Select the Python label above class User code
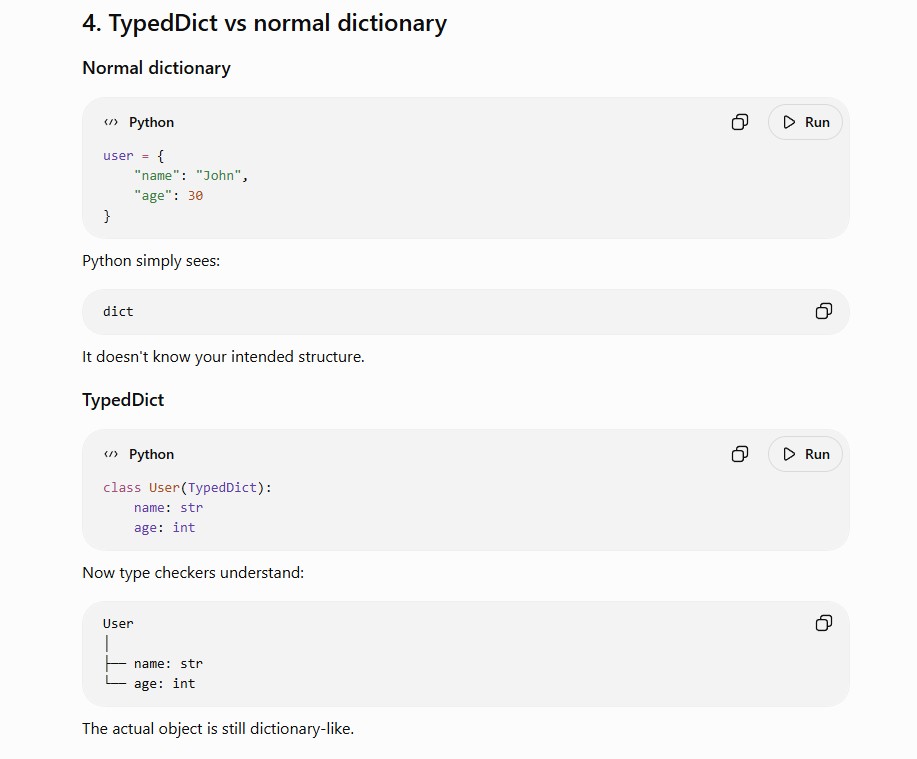917x759 pixels. (x=151, y=454)
